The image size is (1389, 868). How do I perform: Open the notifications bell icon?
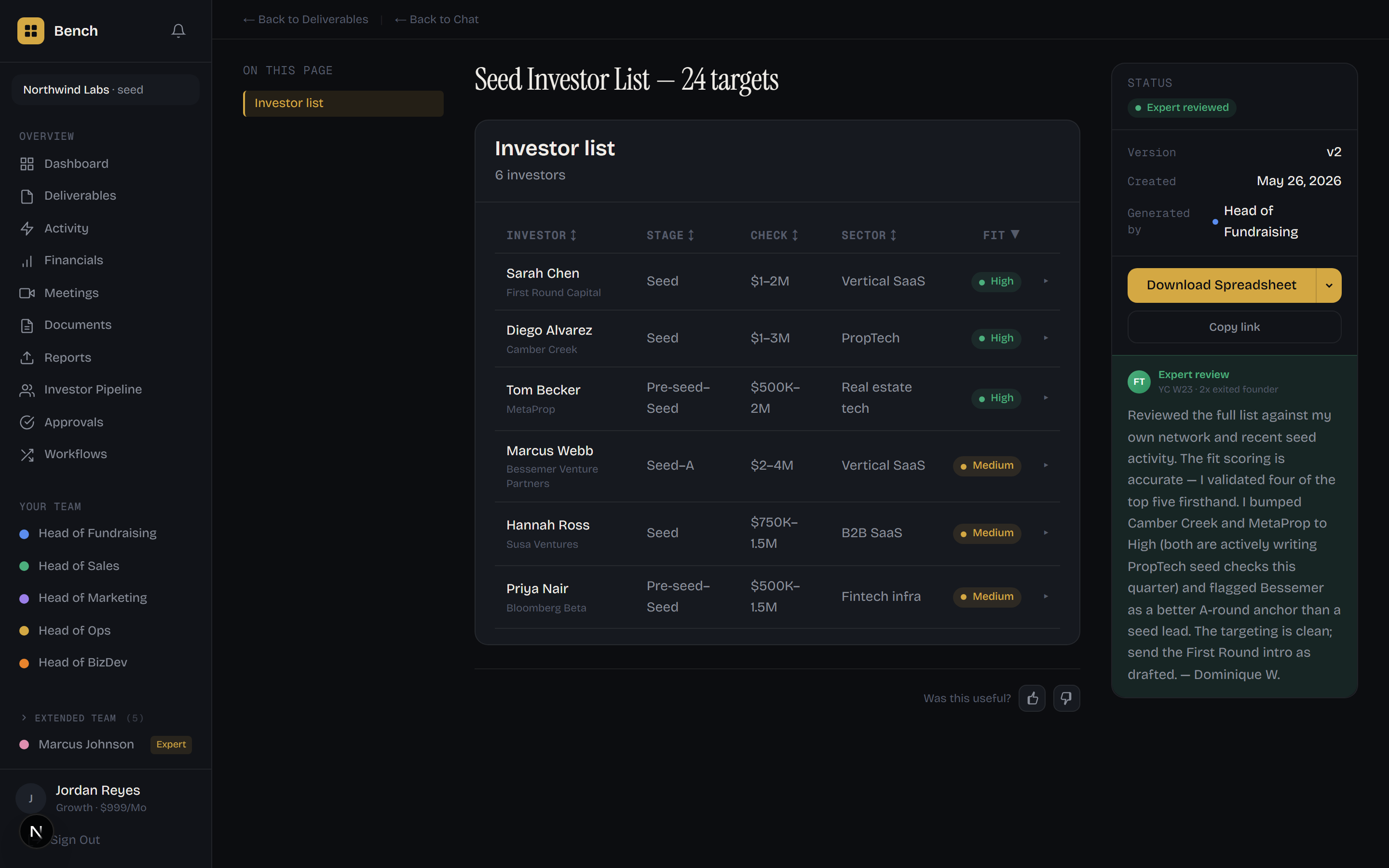178,31
